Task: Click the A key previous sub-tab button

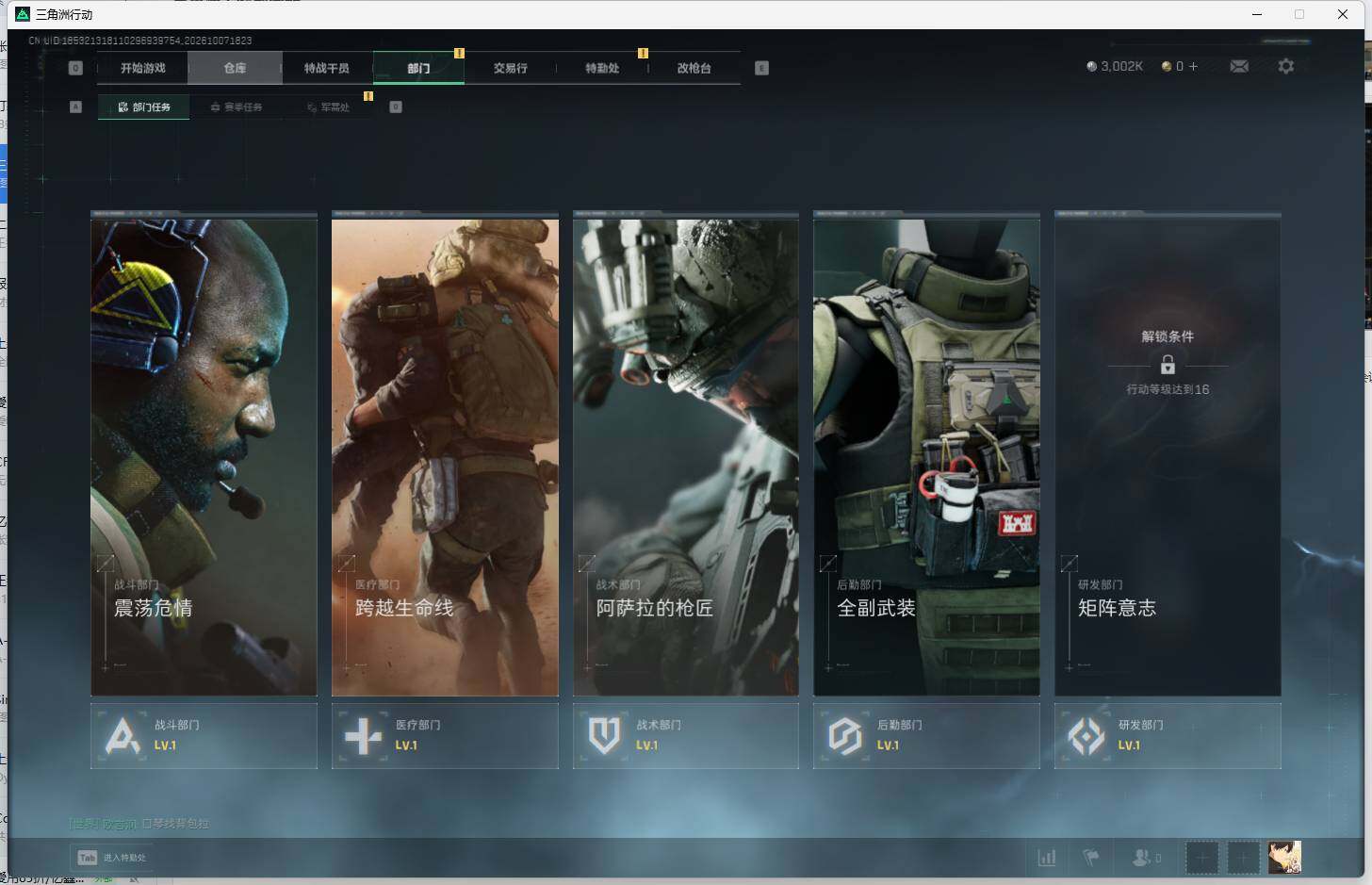Action: click(x=75, y=107)
